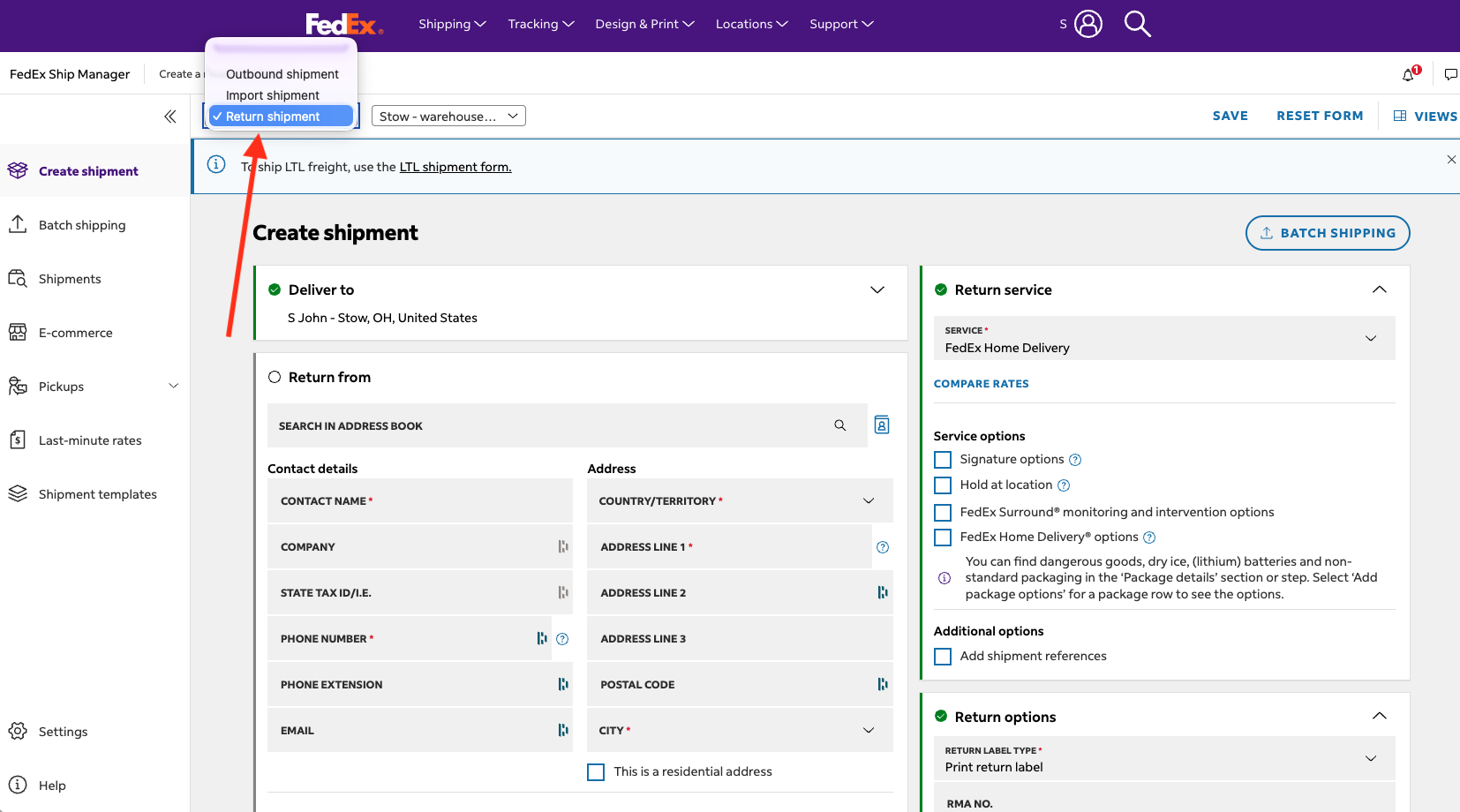Click the Last-minute rates dollar icon

[x=18, y=440]
